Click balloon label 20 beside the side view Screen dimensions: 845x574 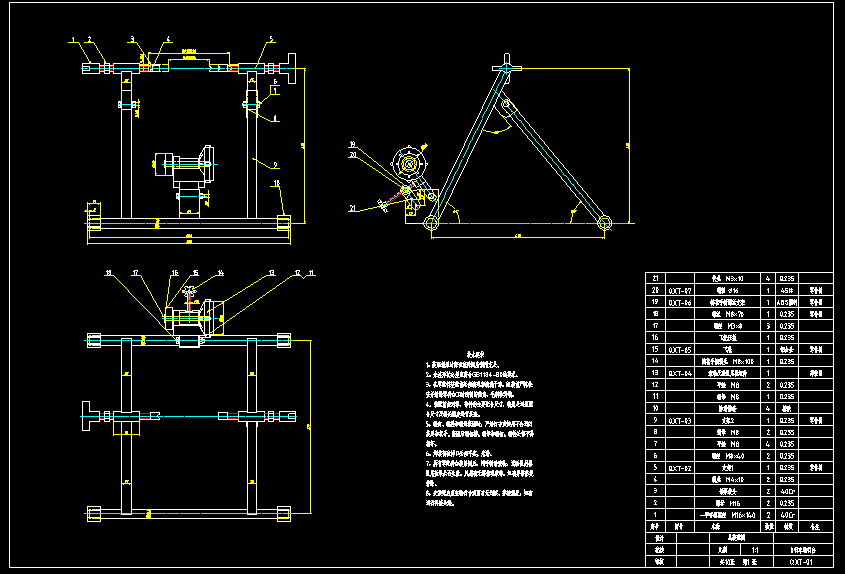(352, 155)
